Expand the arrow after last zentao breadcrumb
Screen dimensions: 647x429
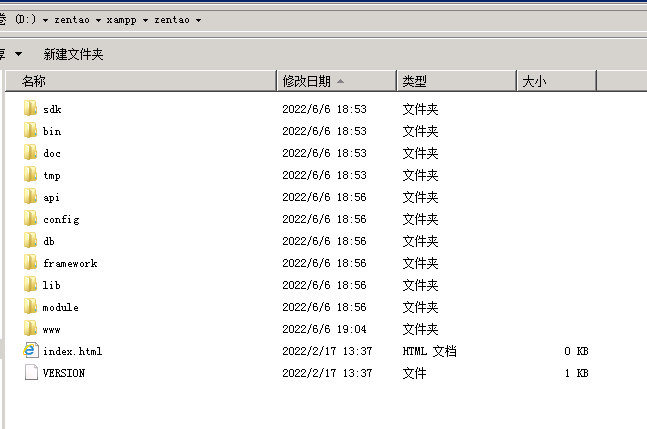198,20
